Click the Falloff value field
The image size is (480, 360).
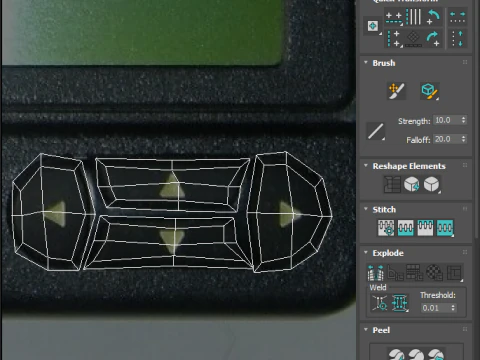pyautogui.click(x=447, y=139)
